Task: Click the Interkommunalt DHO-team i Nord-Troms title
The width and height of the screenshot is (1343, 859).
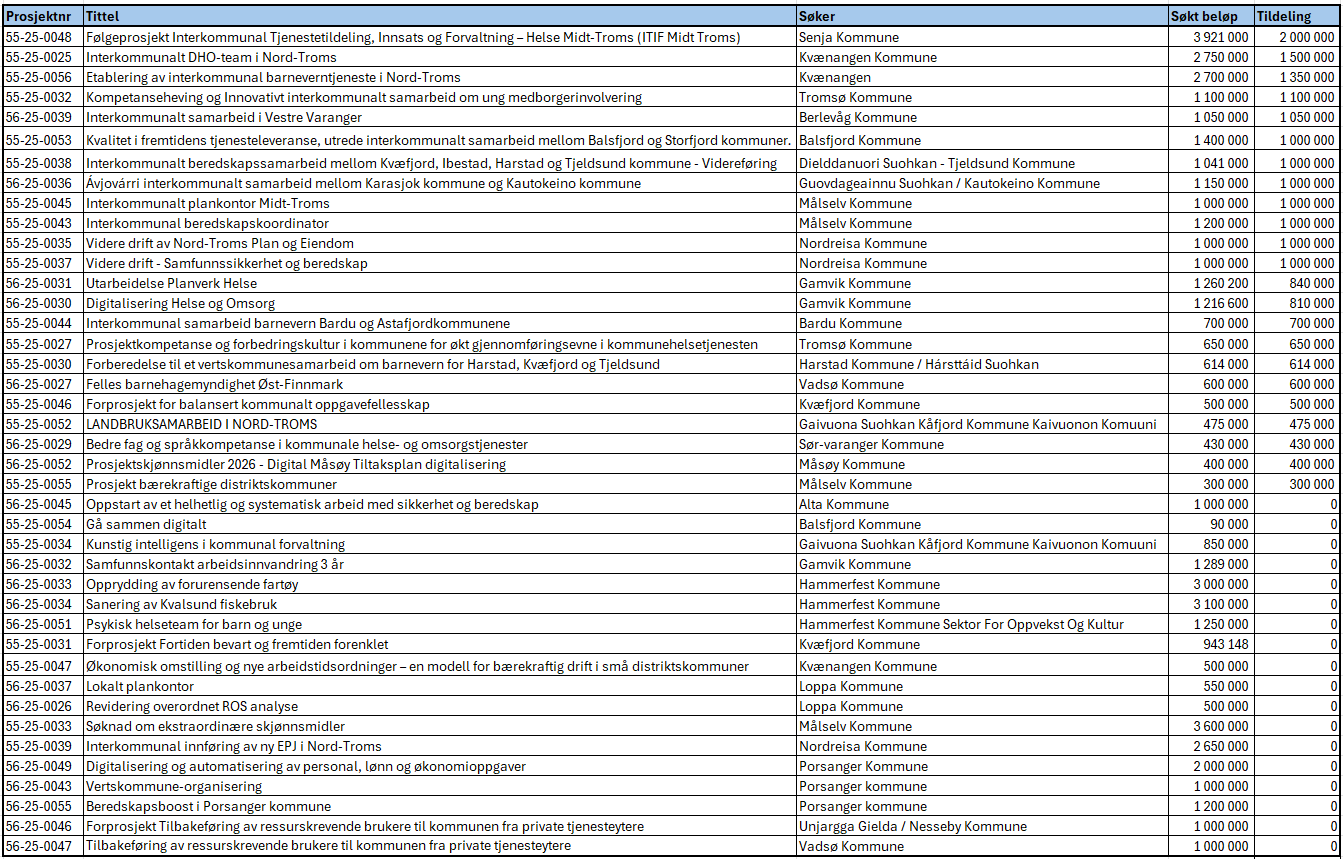Action: point(211,57)
